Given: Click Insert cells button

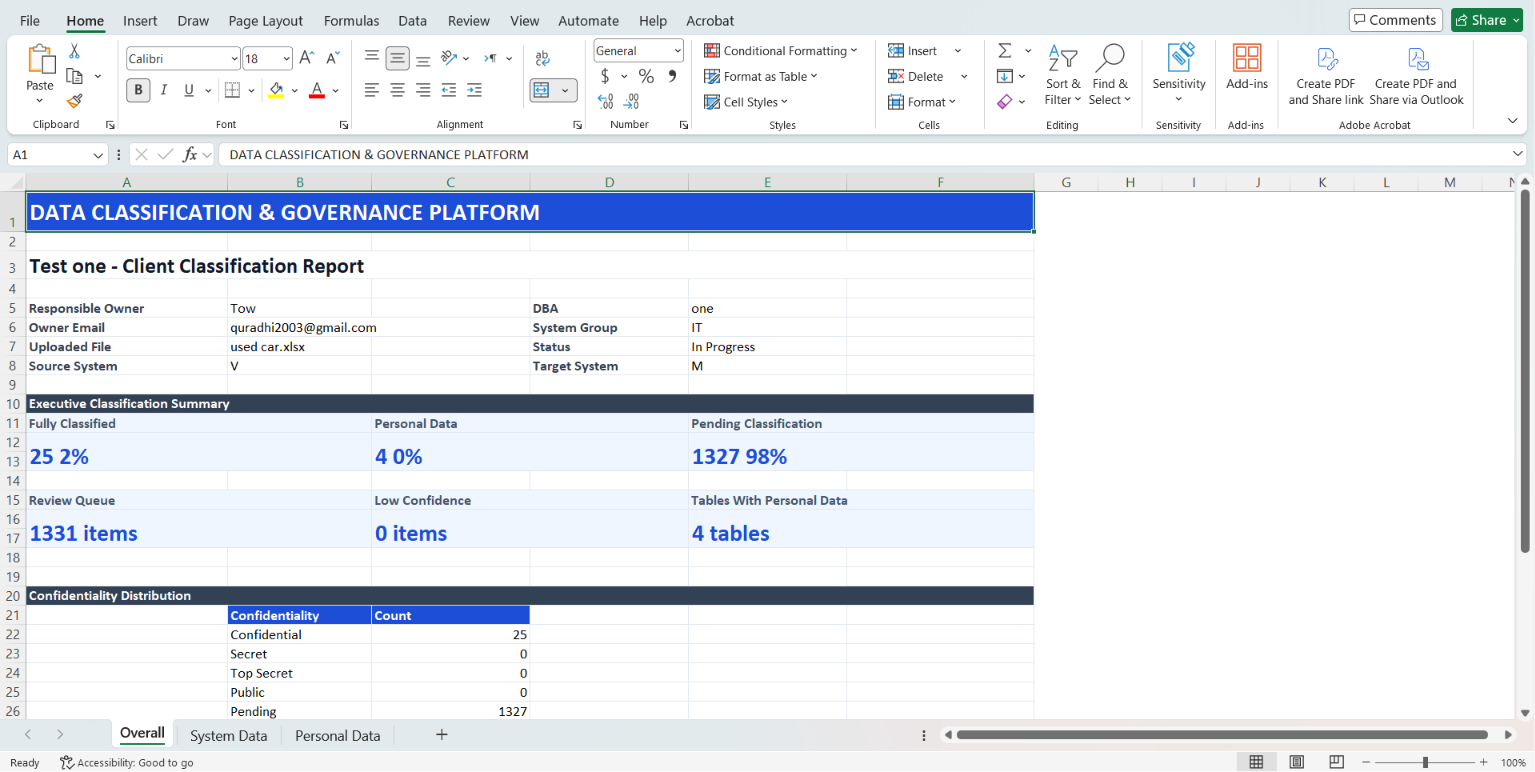Looking at the screenshot, I should tap(912, 51).
